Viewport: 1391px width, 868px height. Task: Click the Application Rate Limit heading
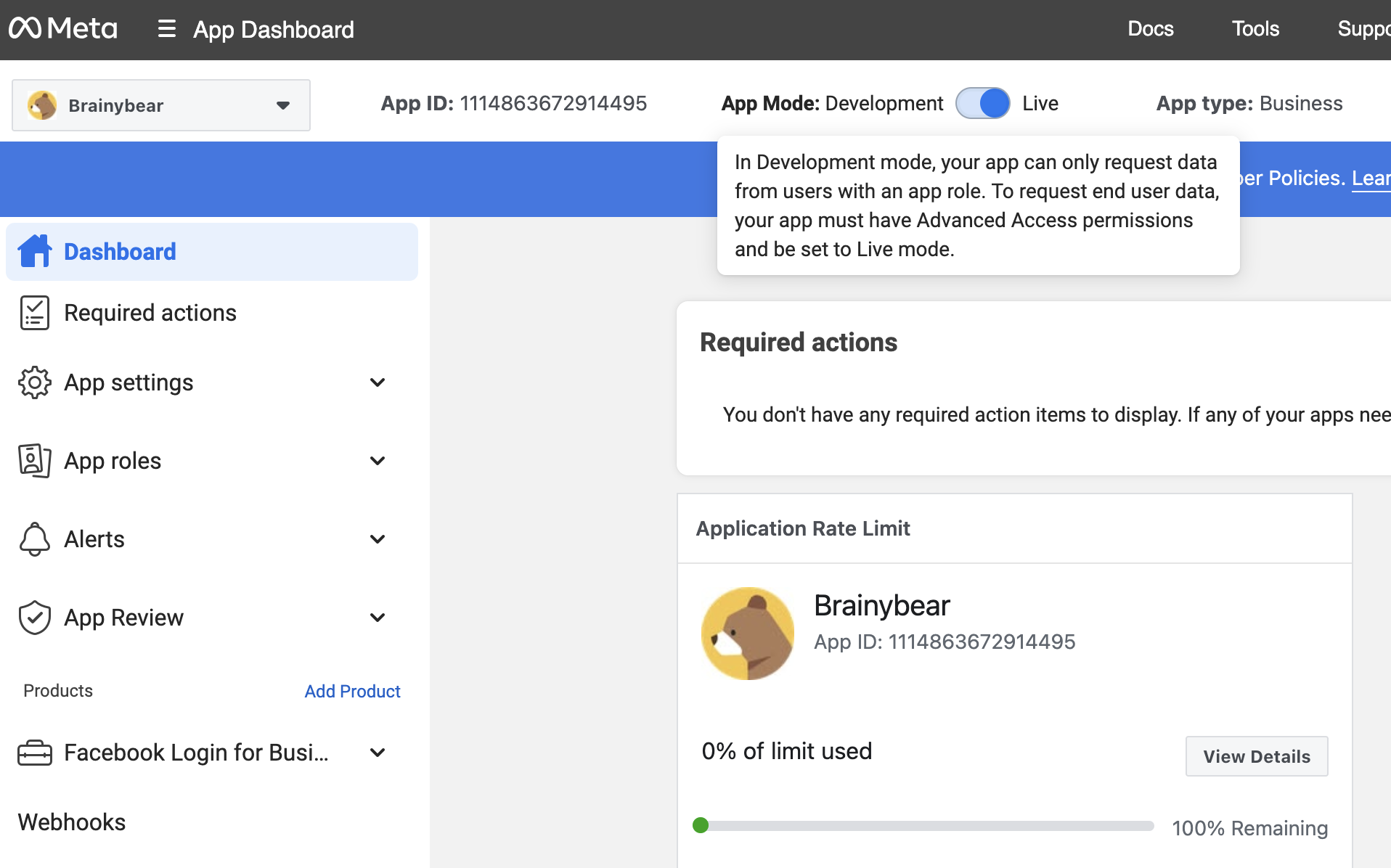coord(803,528)
